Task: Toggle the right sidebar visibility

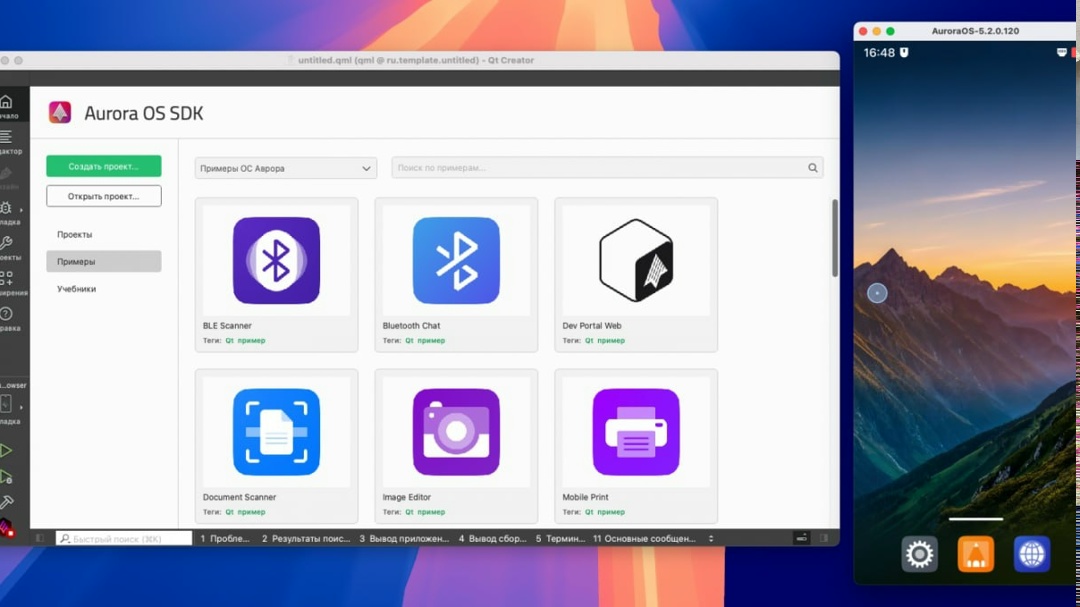Action: pos(824,538)
